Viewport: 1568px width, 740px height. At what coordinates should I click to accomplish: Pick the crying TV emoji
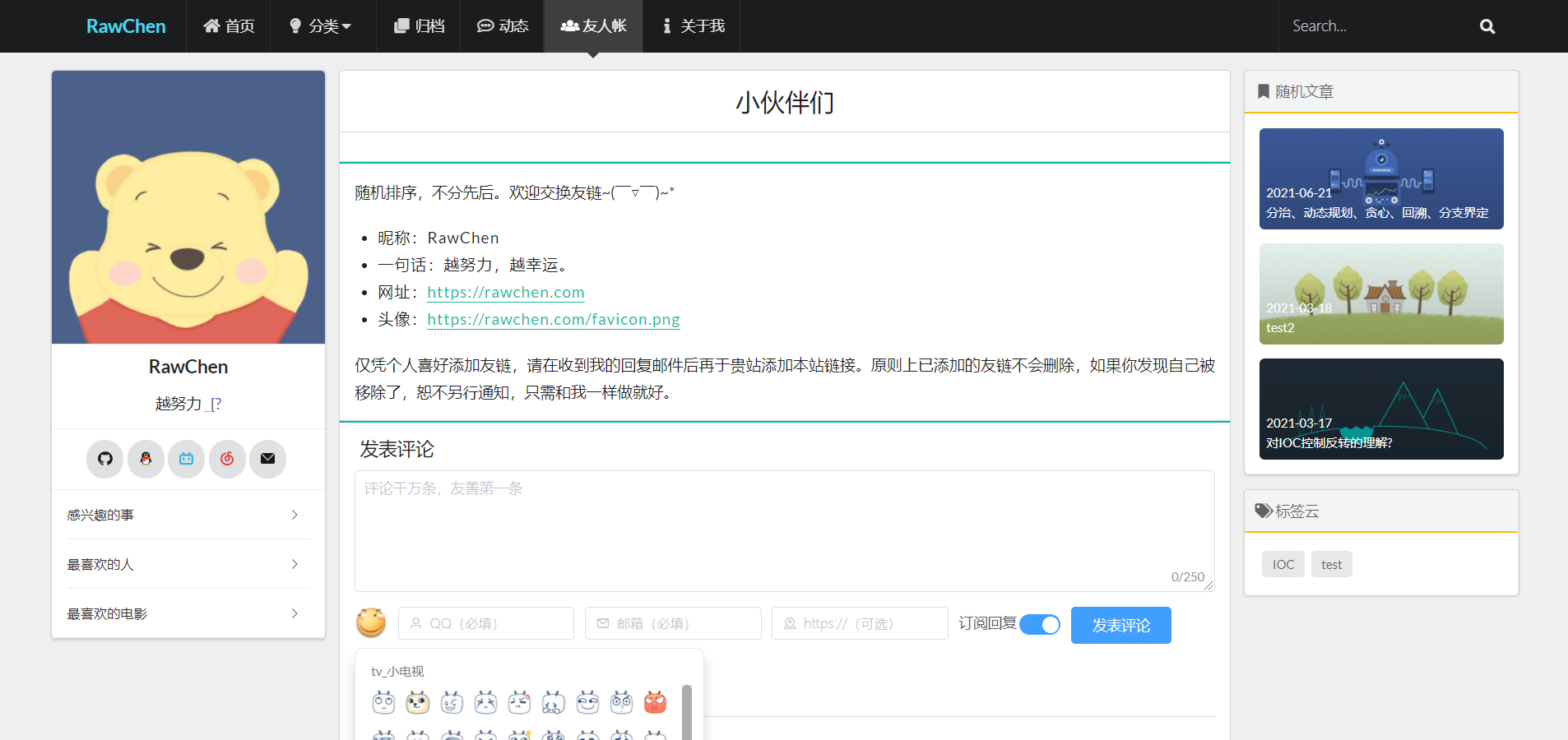click(x=486, y=702)
